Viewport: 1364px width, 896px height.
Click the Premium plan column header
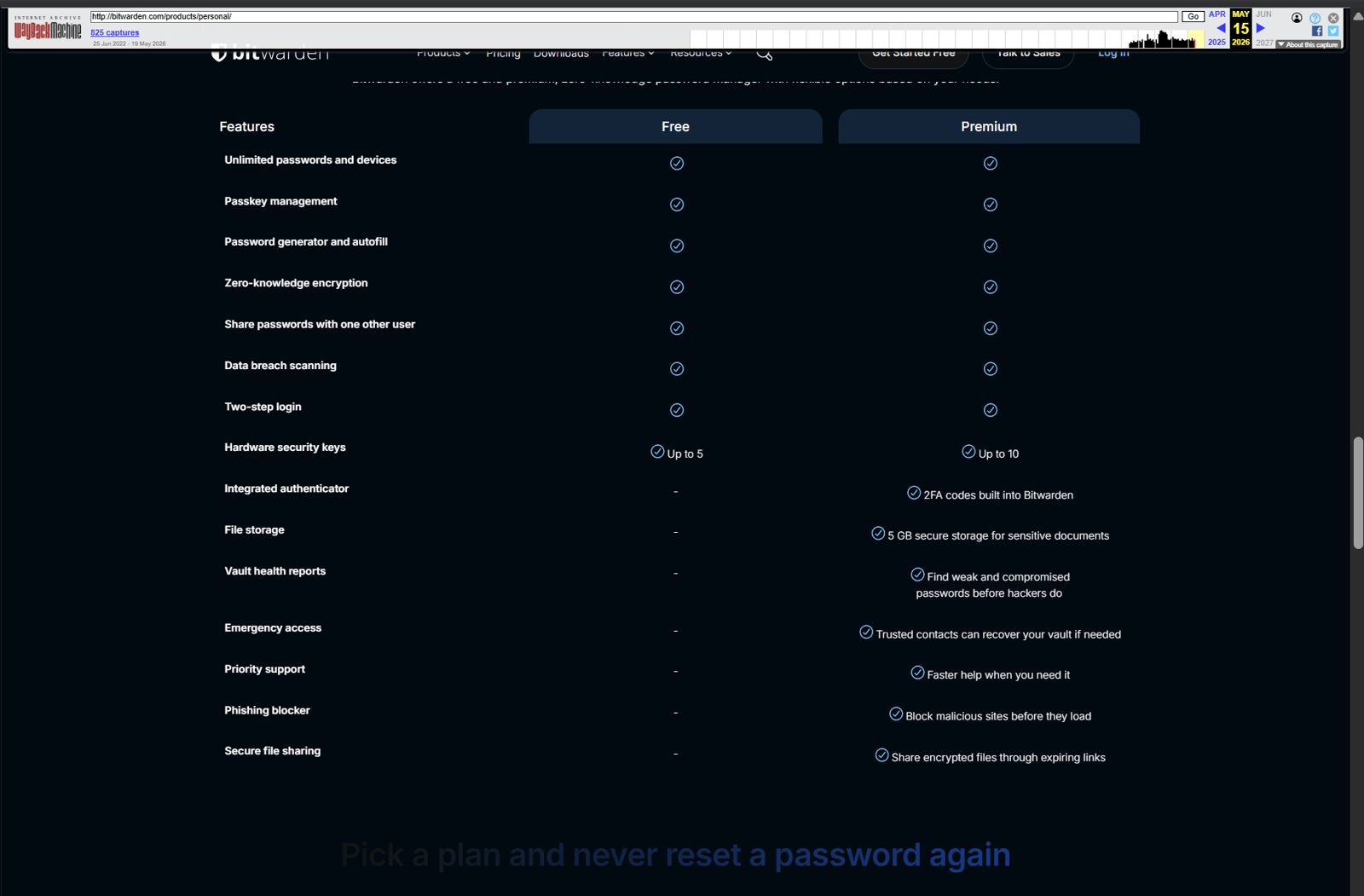(989, 126)
